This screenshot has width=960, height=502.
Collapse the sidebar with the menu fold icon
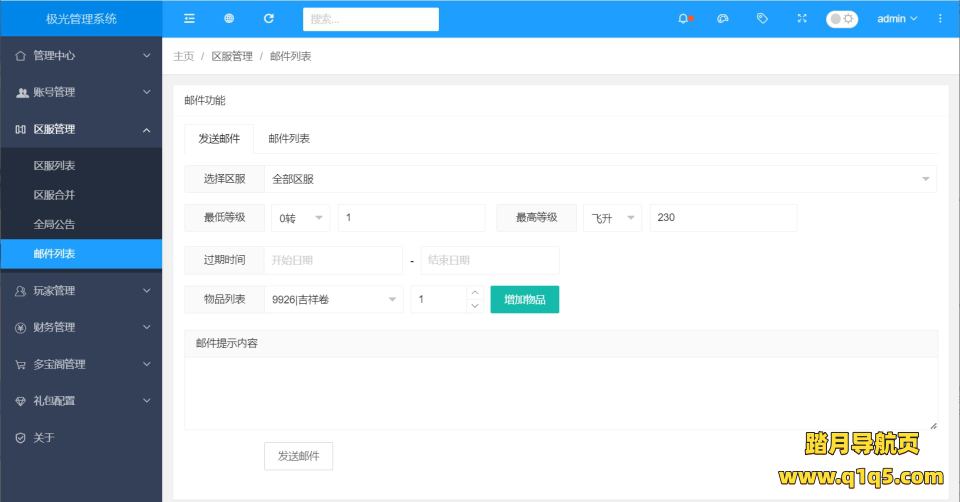(189, 18)
